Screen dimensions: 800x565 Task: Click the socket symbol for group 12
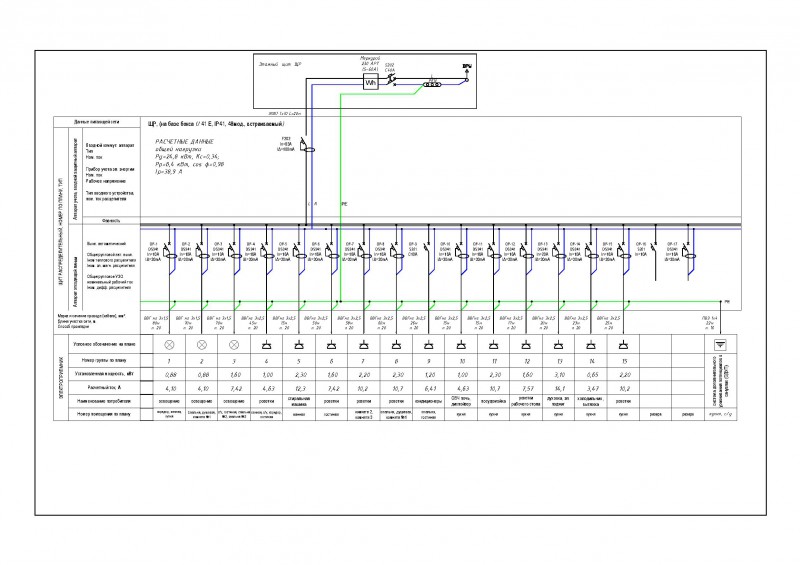(526, 346)
